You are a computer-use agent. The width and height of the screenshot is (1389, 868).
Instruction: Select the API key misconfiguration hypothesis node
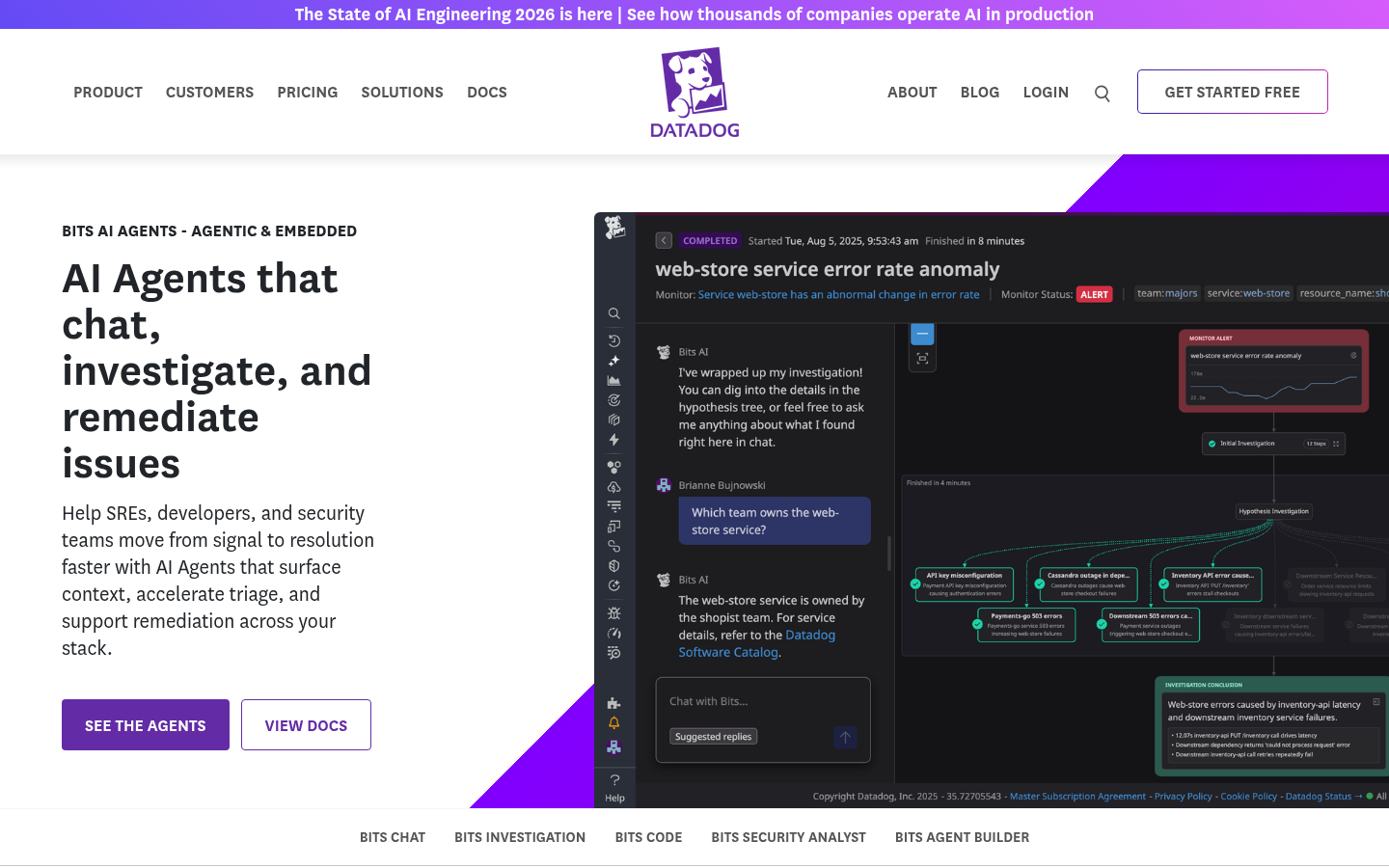pos(965,584)
